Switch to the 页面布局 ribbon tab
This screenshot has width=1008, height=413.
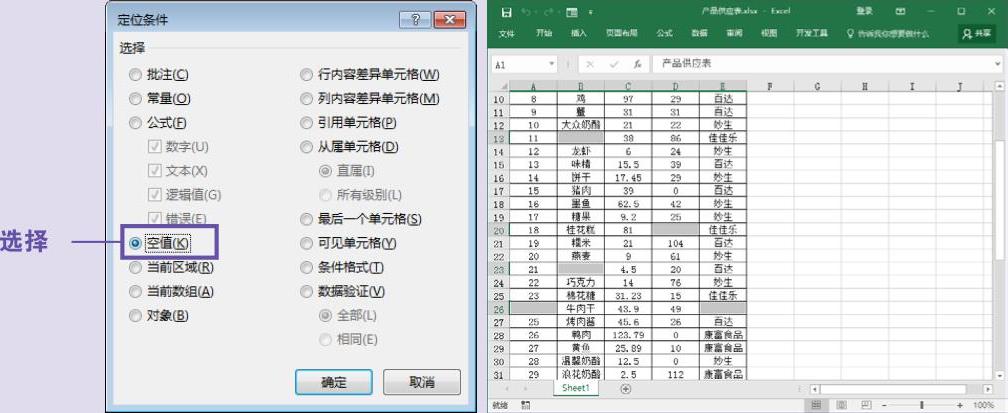tap(622, 33)
